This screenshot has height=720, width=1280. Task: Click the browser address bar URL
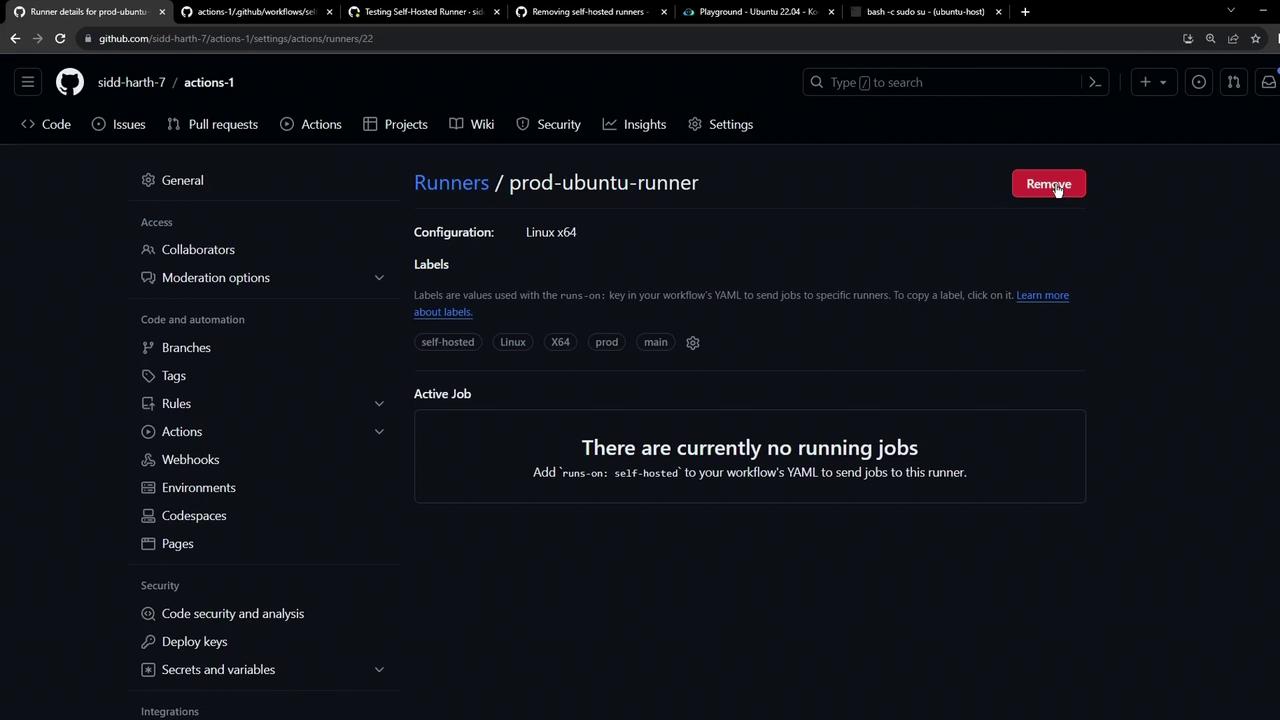point(236,38)
